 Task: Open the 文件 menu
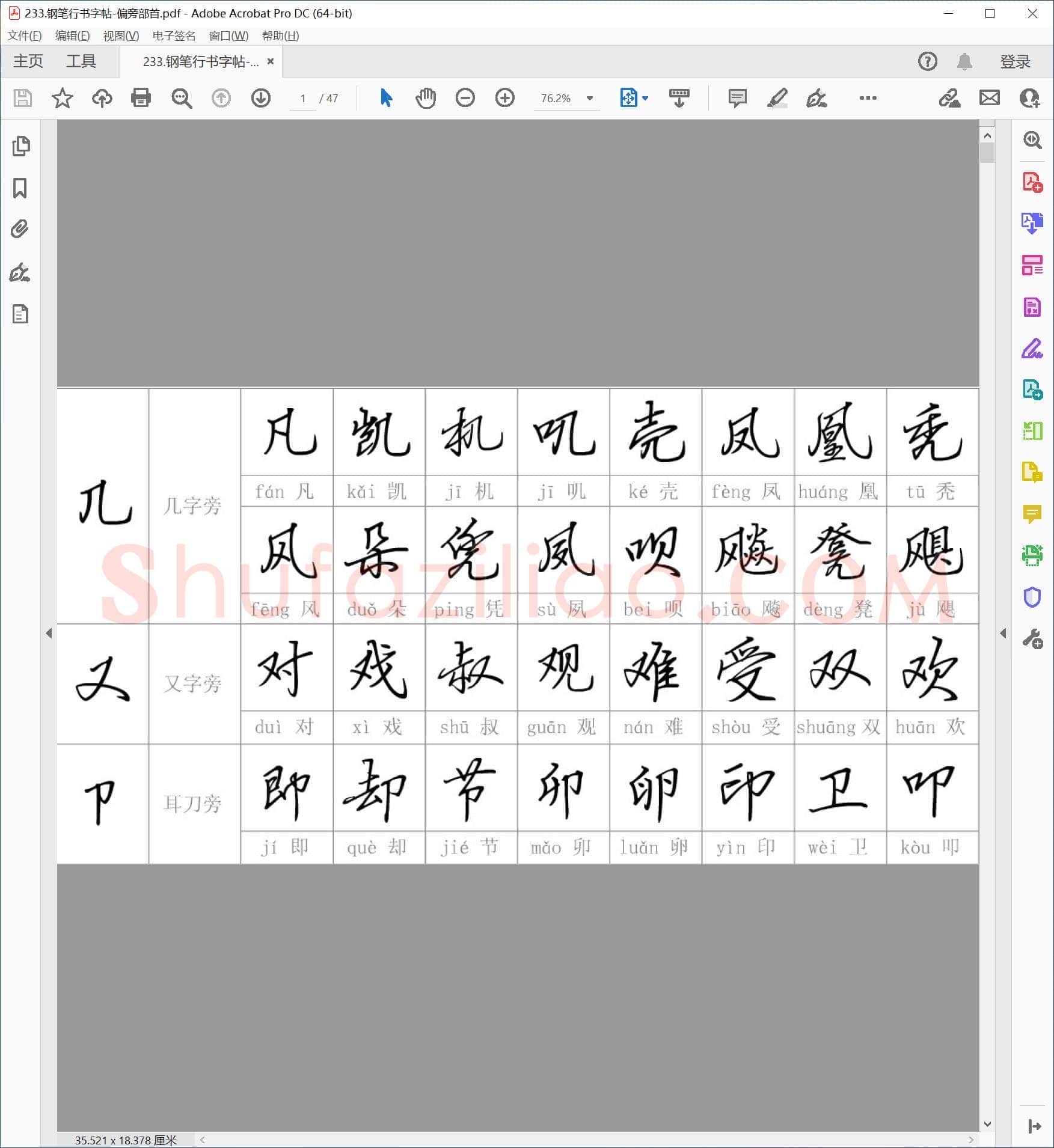pos(25,35)
